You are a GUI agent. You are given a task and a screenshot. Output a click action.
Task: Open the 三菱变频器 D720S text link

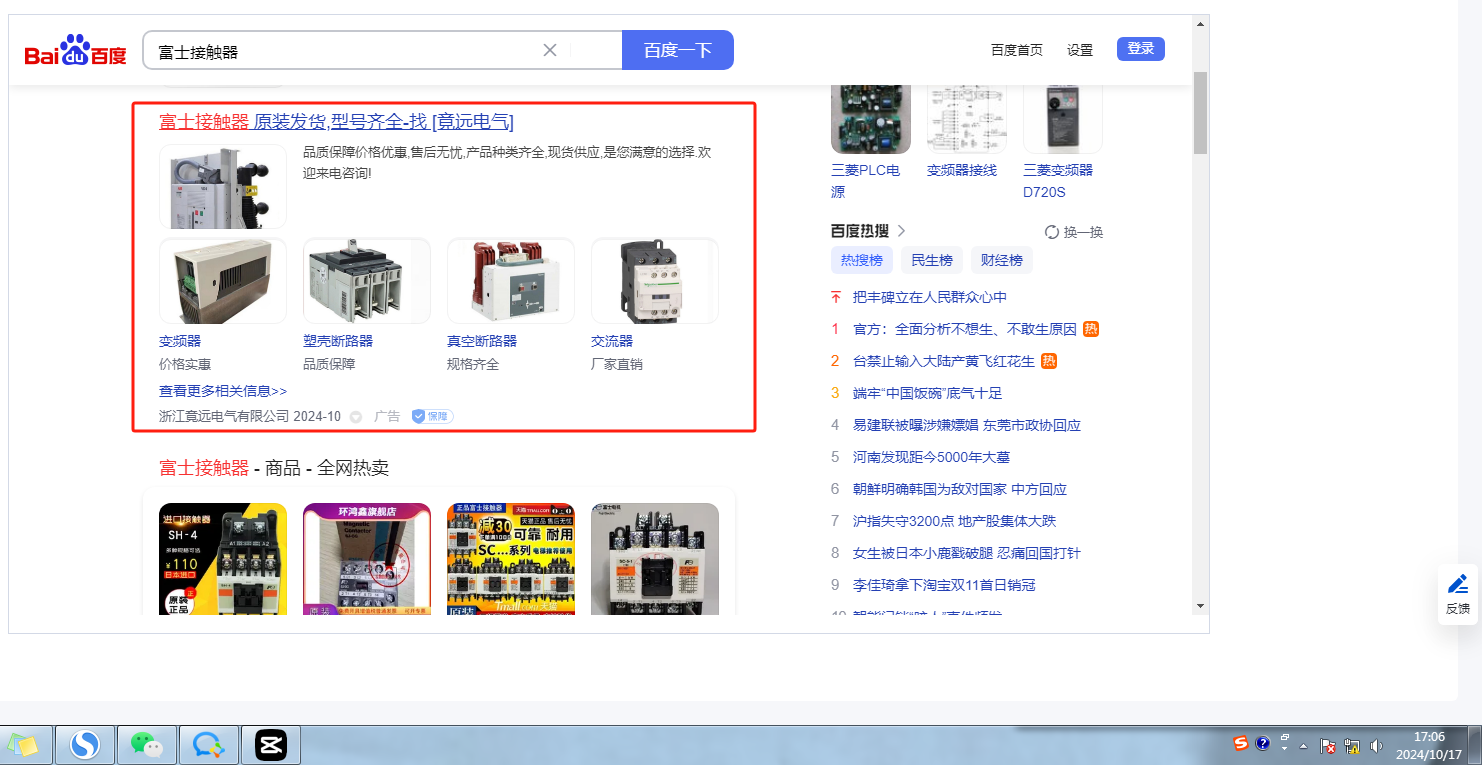pos(1058,181)
